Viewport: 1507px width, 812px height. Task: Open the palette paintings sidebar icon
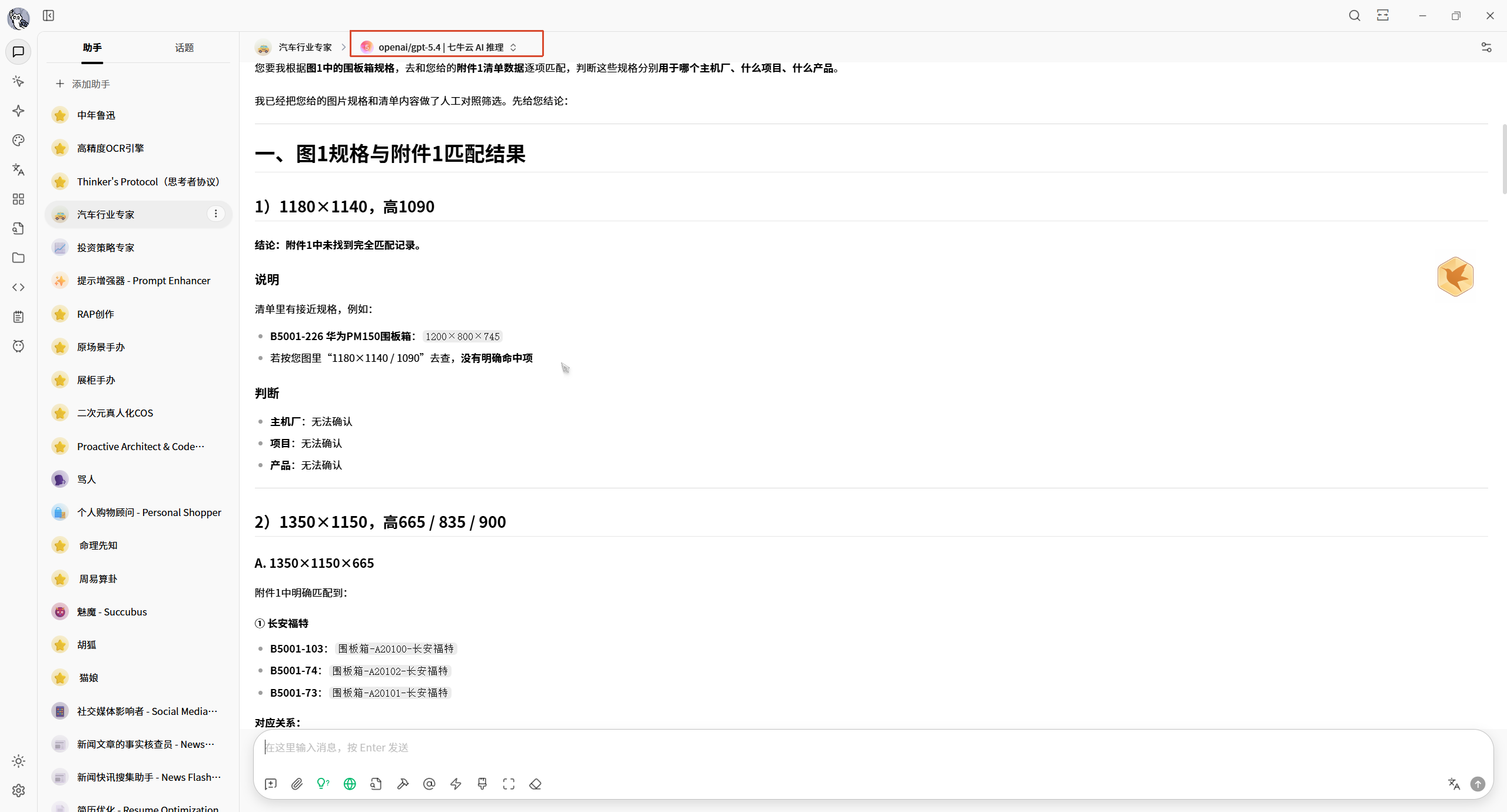tap(18, 140)
